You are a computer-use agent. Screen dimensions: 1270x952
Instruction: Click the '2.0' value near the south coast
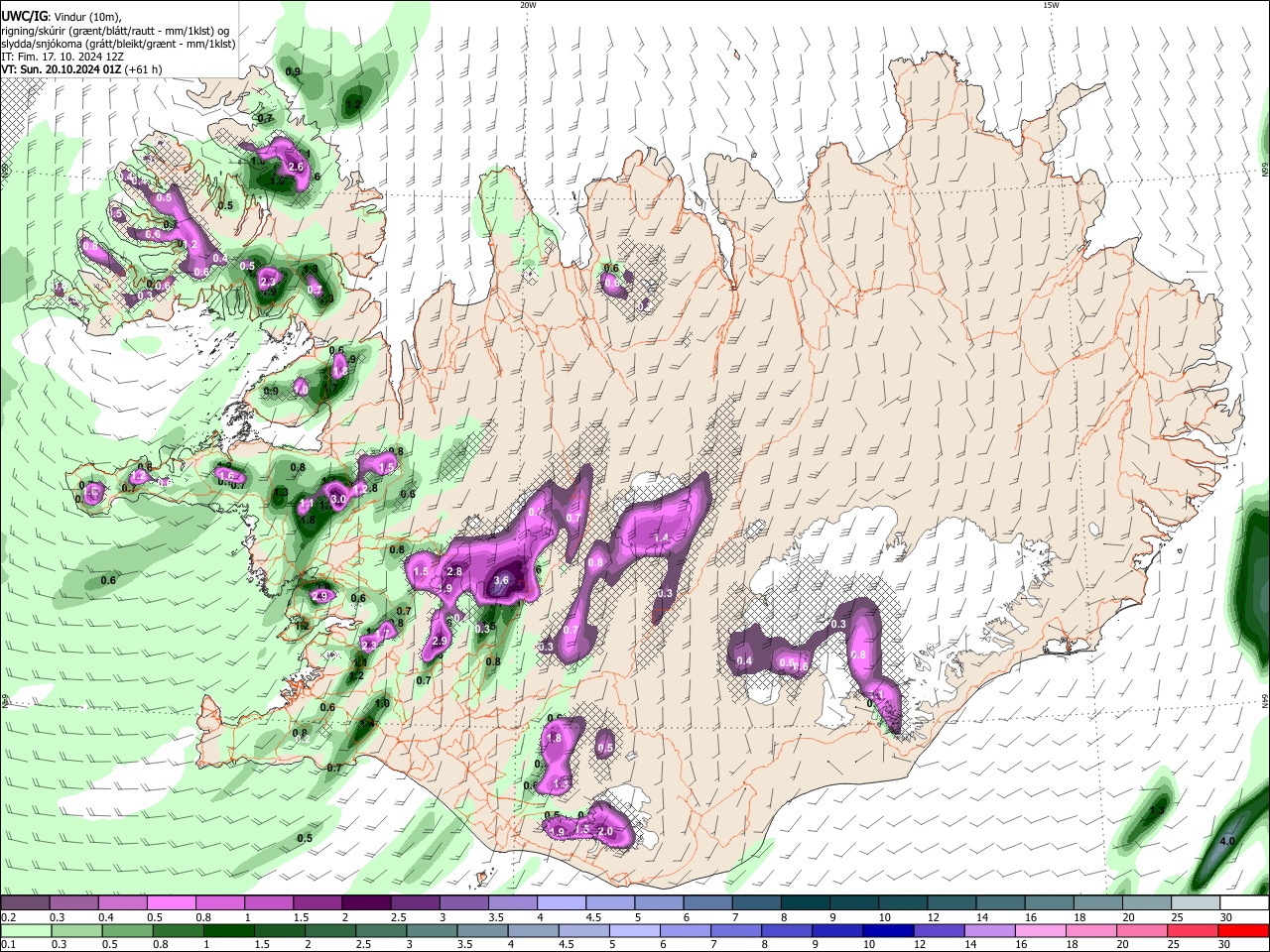(605, 831)
